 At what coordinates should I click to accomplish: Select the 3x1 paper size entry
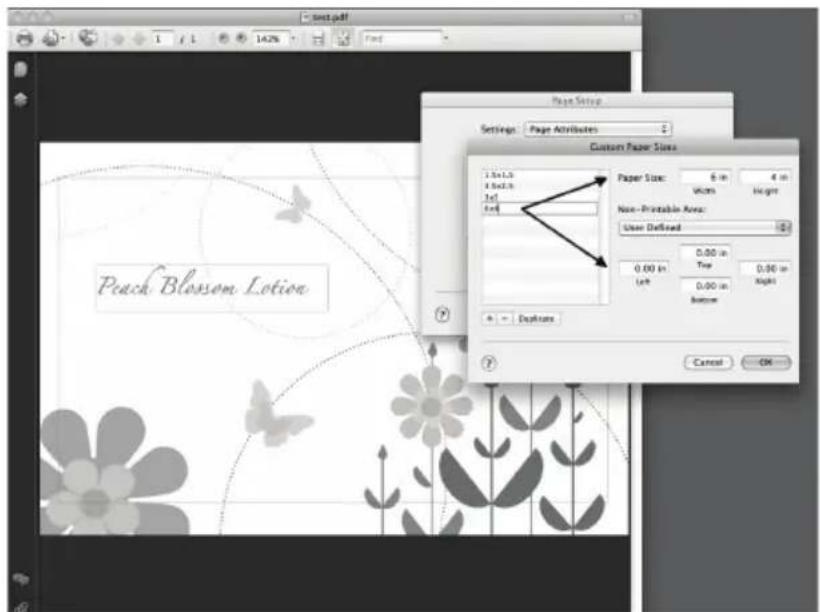click(x=540, y=197)
